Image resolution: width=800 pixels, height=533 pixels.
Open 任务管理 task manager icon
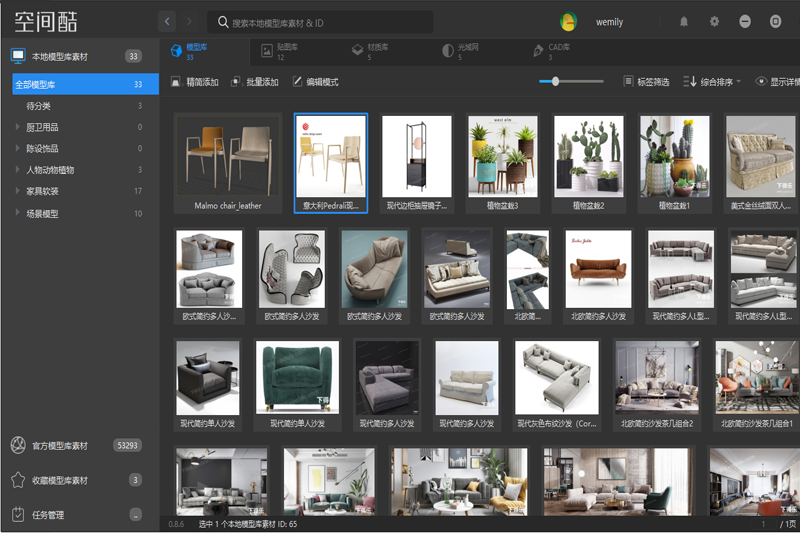click(17, 515)
